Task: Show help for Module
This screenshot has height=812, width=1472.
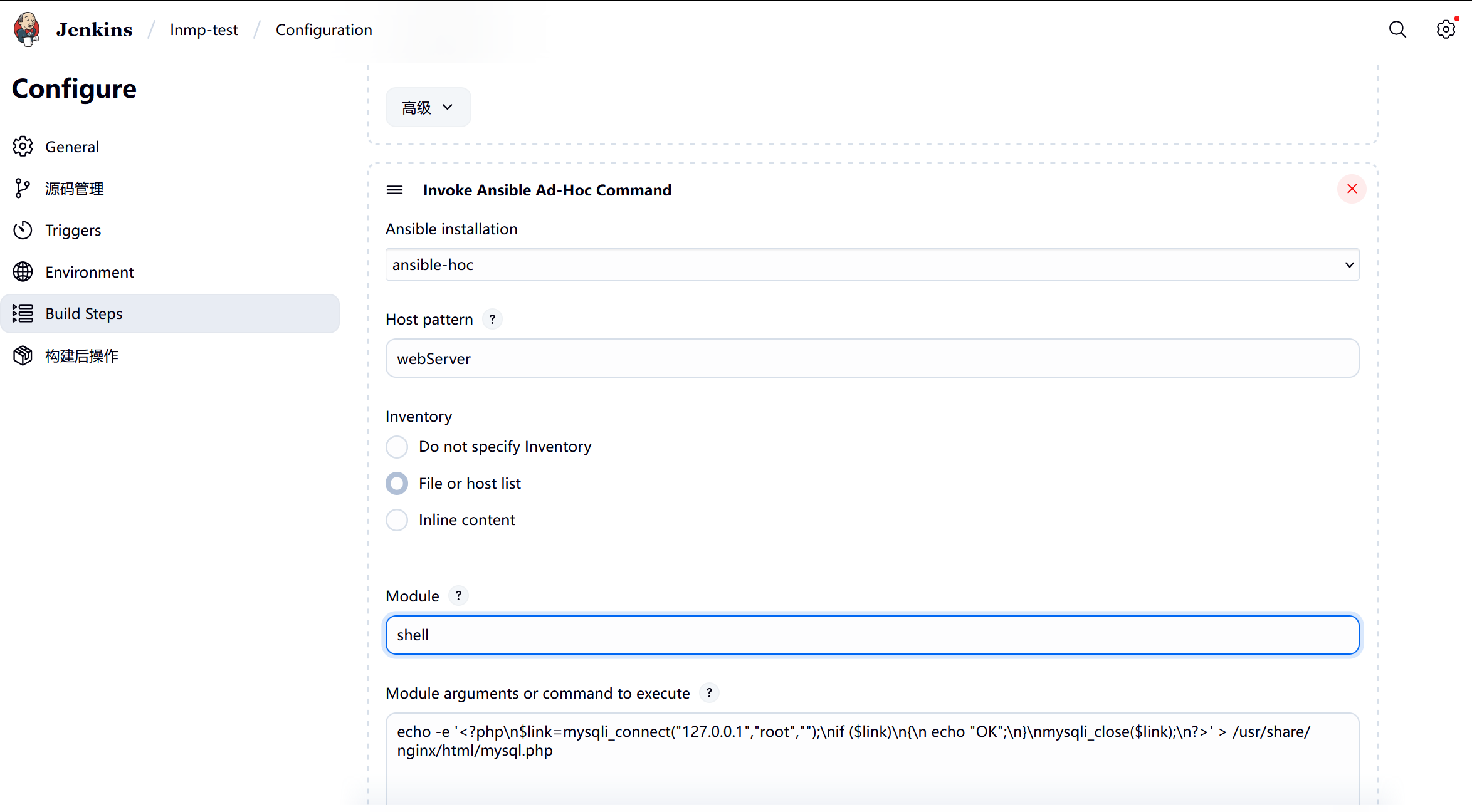Action: click(458, 596)
